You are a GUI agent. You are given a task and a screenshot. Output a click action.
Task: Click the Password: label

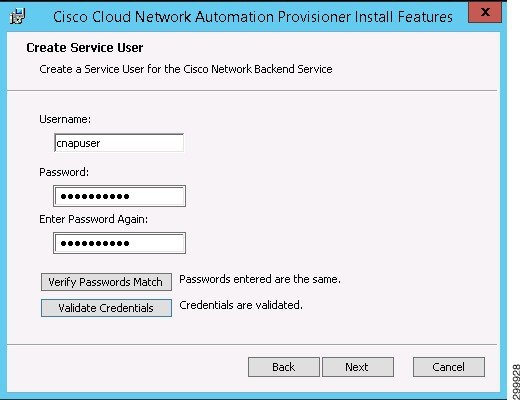[x=64, y=172]
